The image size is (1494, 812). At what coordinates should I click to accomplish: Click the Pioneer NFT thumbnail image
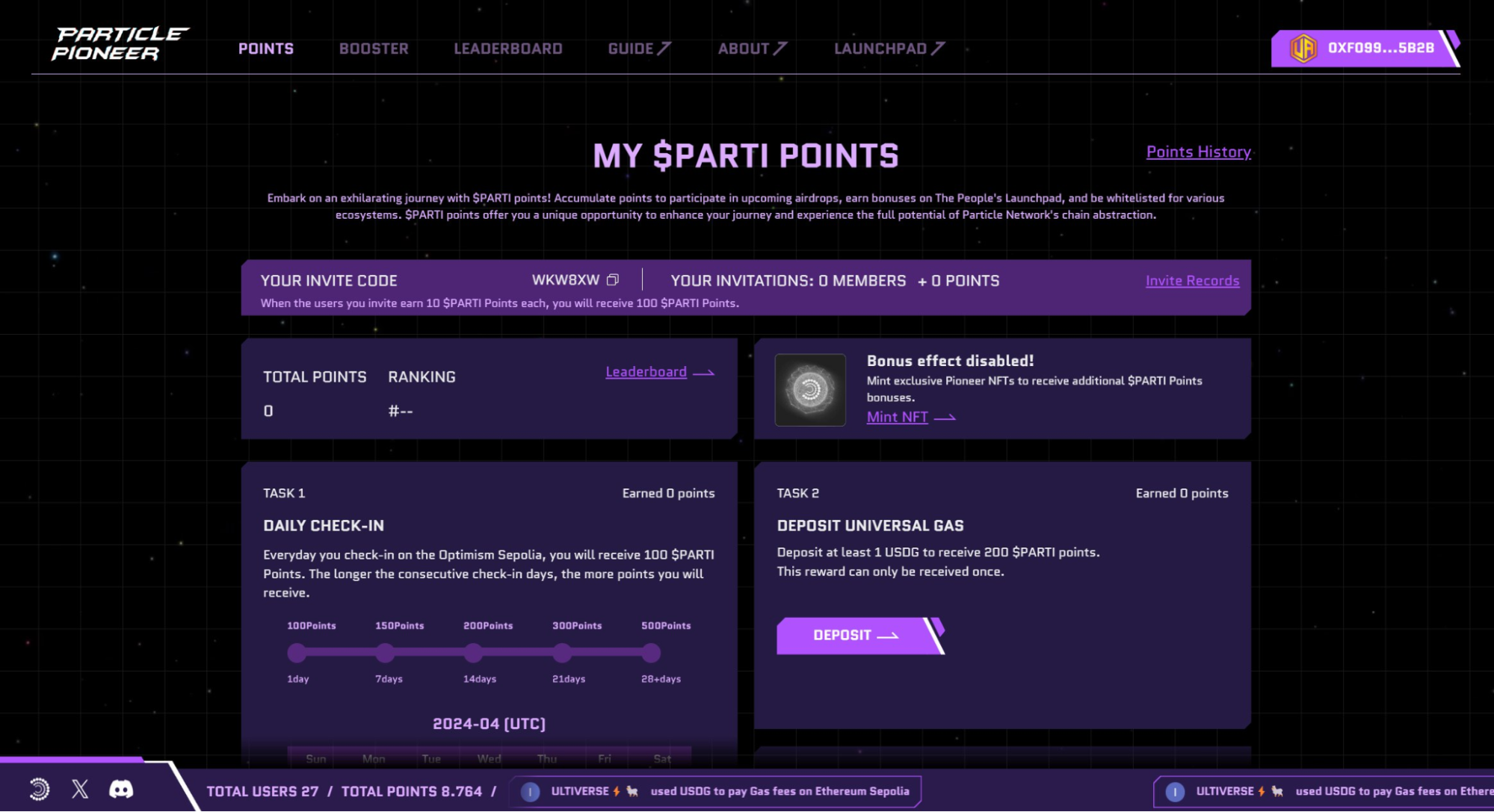810,389
